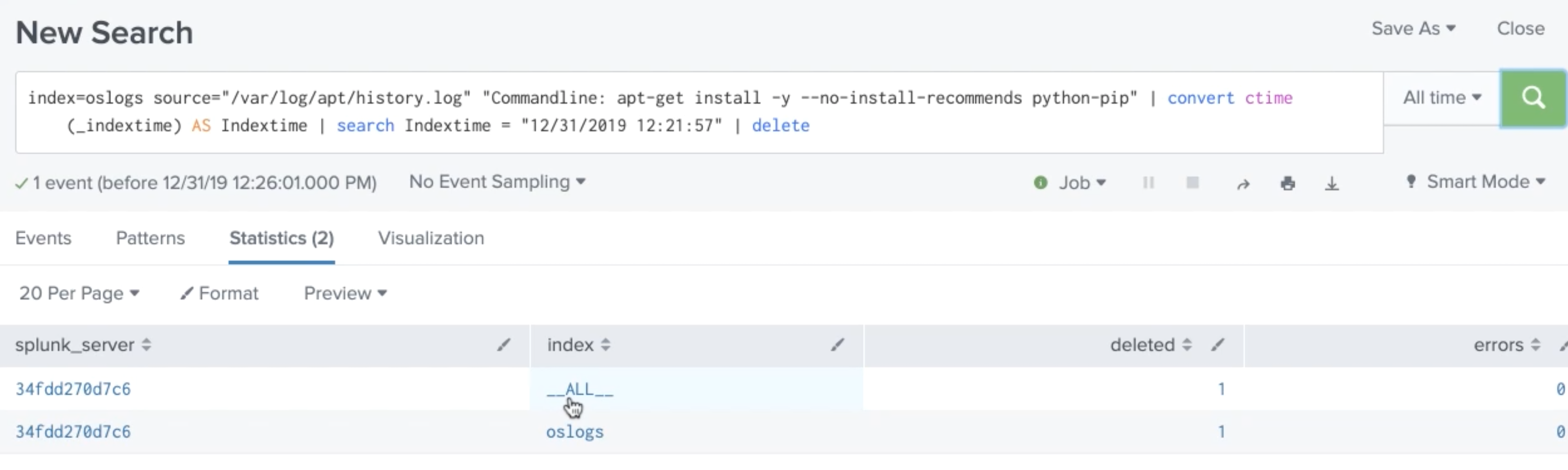
Task: Edit the index column with its pencil icon
Action: pyautogui.click(x=838, y=345)
